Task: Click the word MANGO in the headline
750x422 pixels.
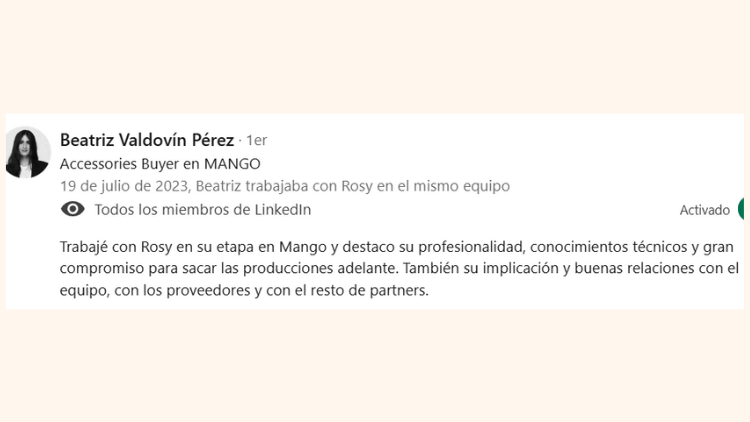Action: pos(232,164)
